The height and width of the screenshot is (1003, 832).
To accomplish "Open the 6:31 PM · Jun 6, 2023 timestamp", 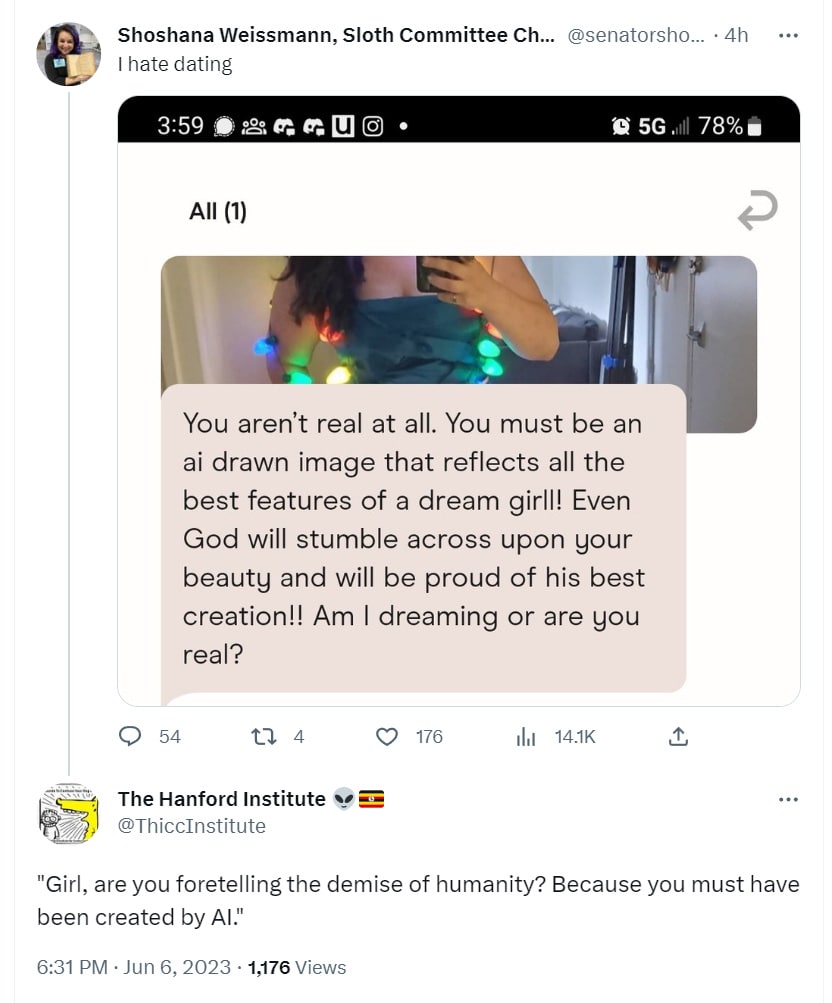I will (134, 967).
